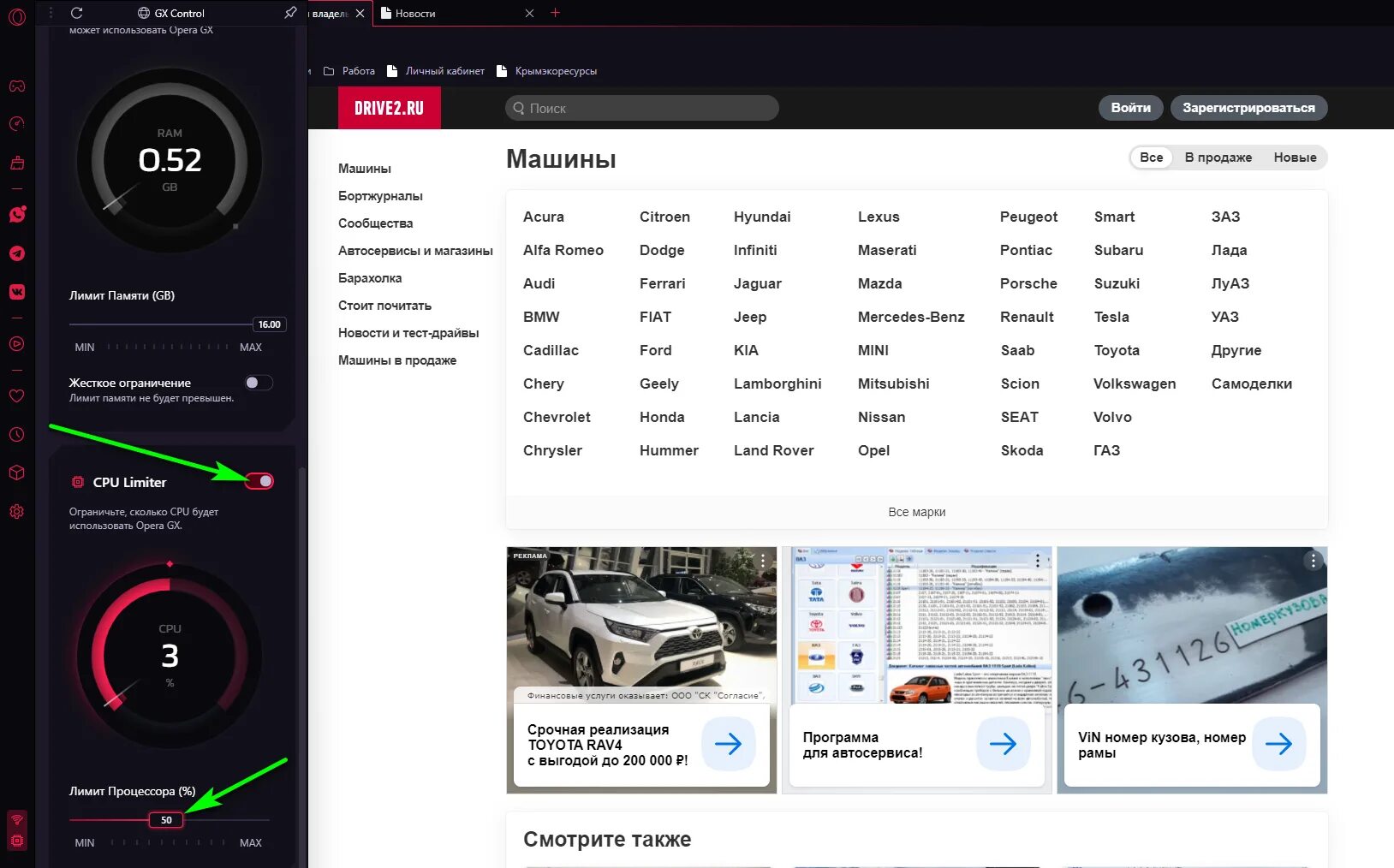Open History clock icon in sidebar
Screen dimensions: 1394x868
coord(17,435)
